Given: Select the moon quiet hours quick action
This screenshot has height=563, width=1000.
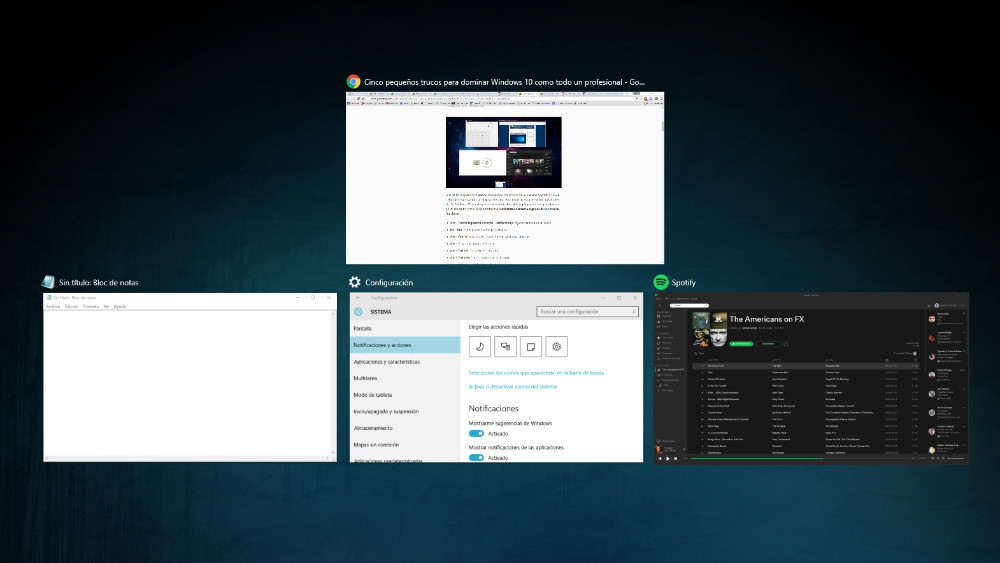Looking at the screenshot, I should 480,346.
